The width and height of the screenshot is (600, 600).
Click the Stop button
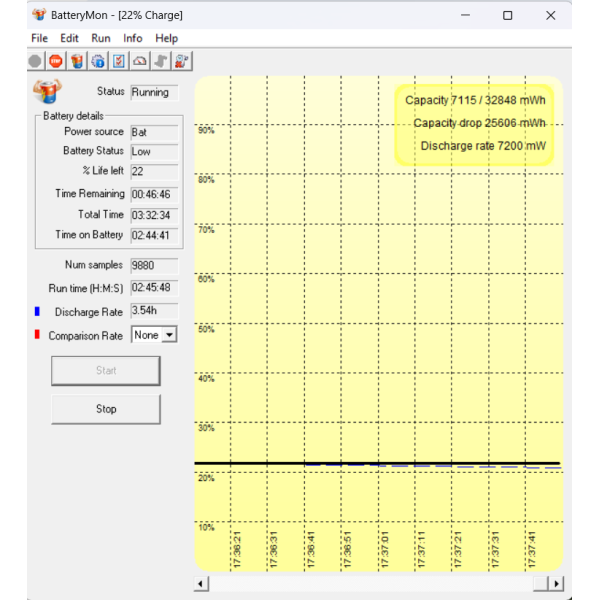pos(106,409)
